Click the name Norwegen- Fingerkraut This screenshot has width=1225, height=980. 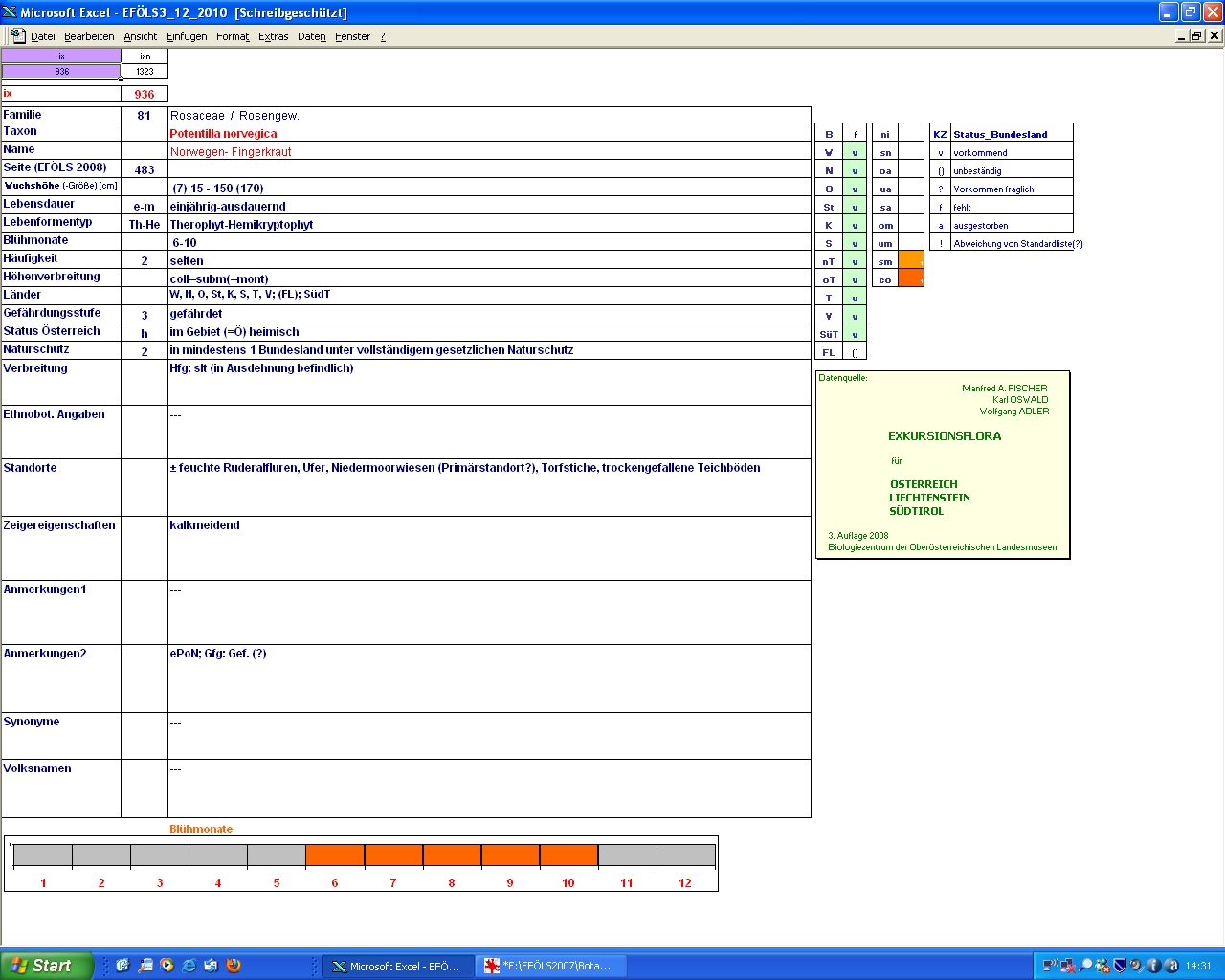coord(231,152)
